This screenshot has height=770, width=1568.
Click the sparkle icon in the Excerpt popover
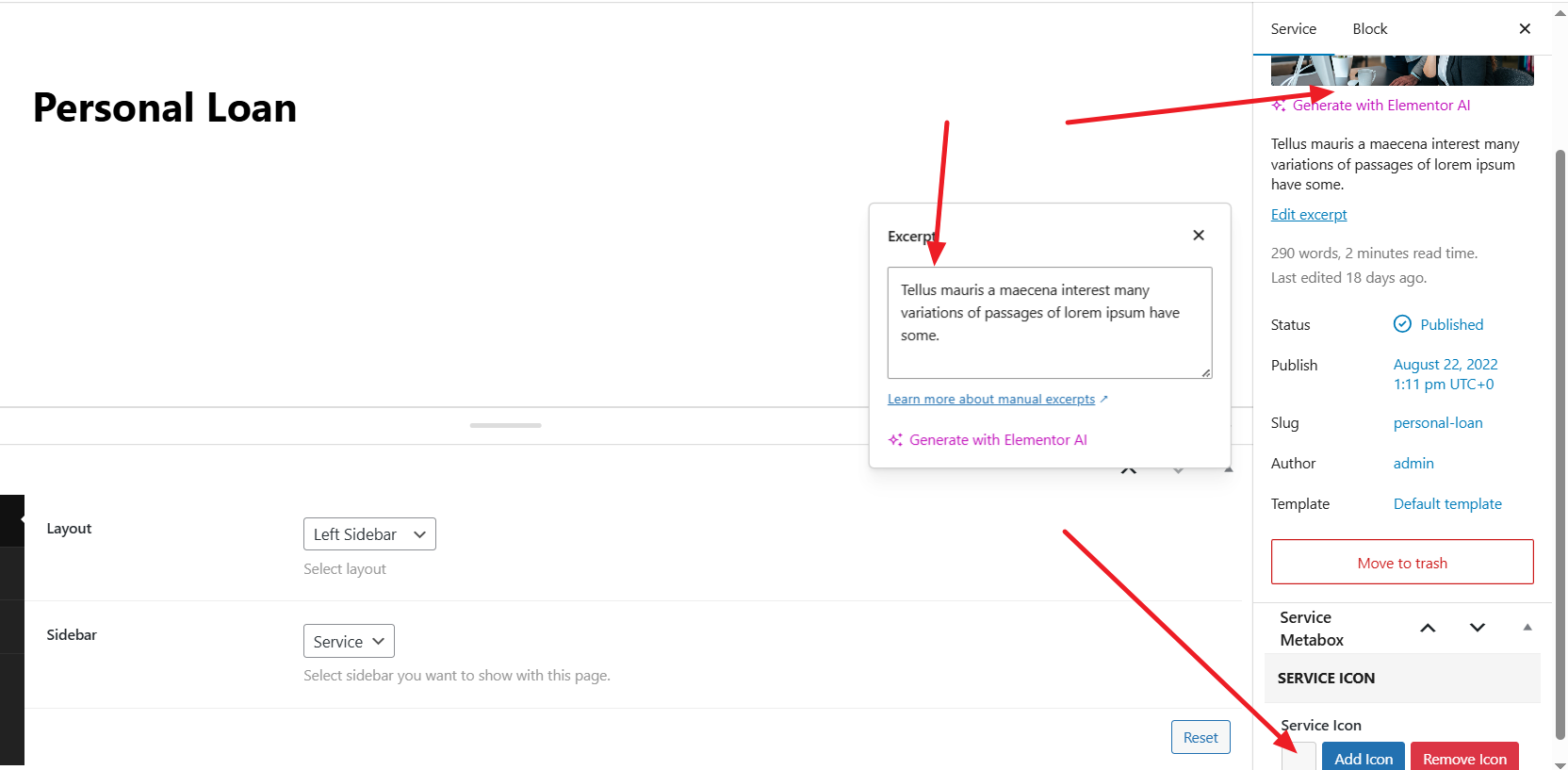895,440
